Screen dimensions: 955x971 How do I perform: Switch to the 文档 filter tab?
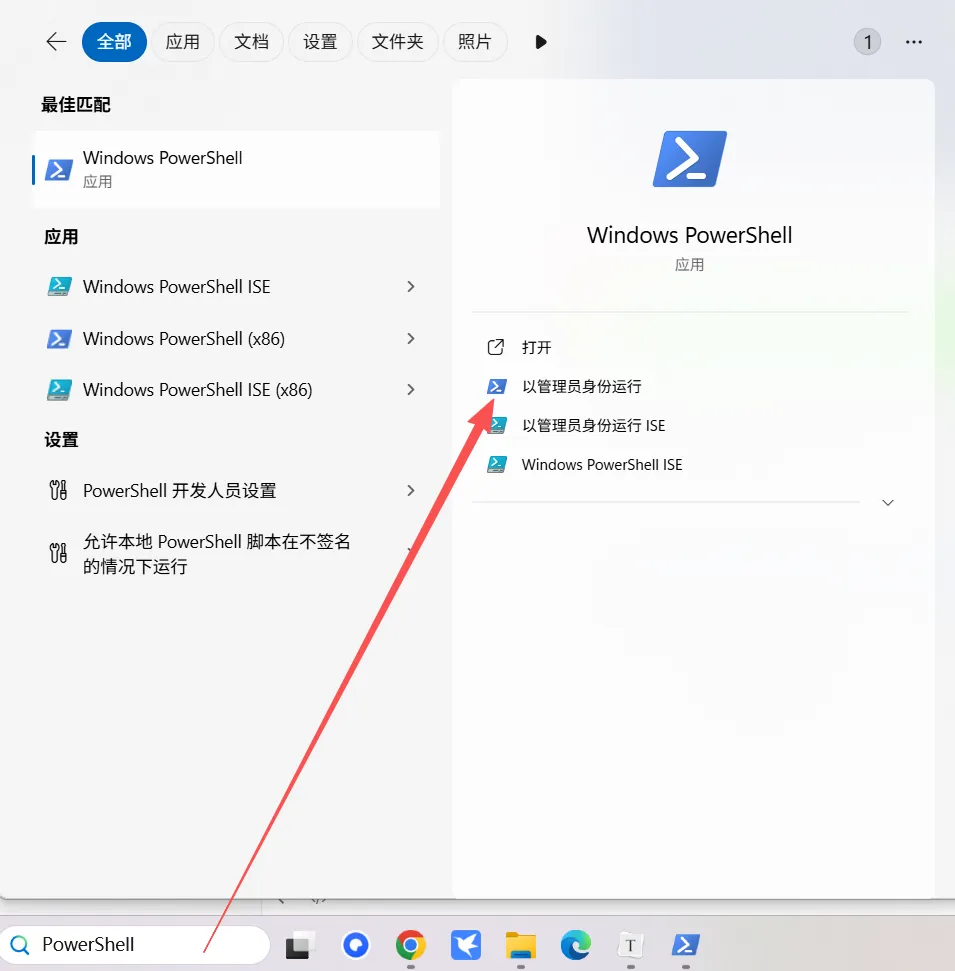[251, 42]
